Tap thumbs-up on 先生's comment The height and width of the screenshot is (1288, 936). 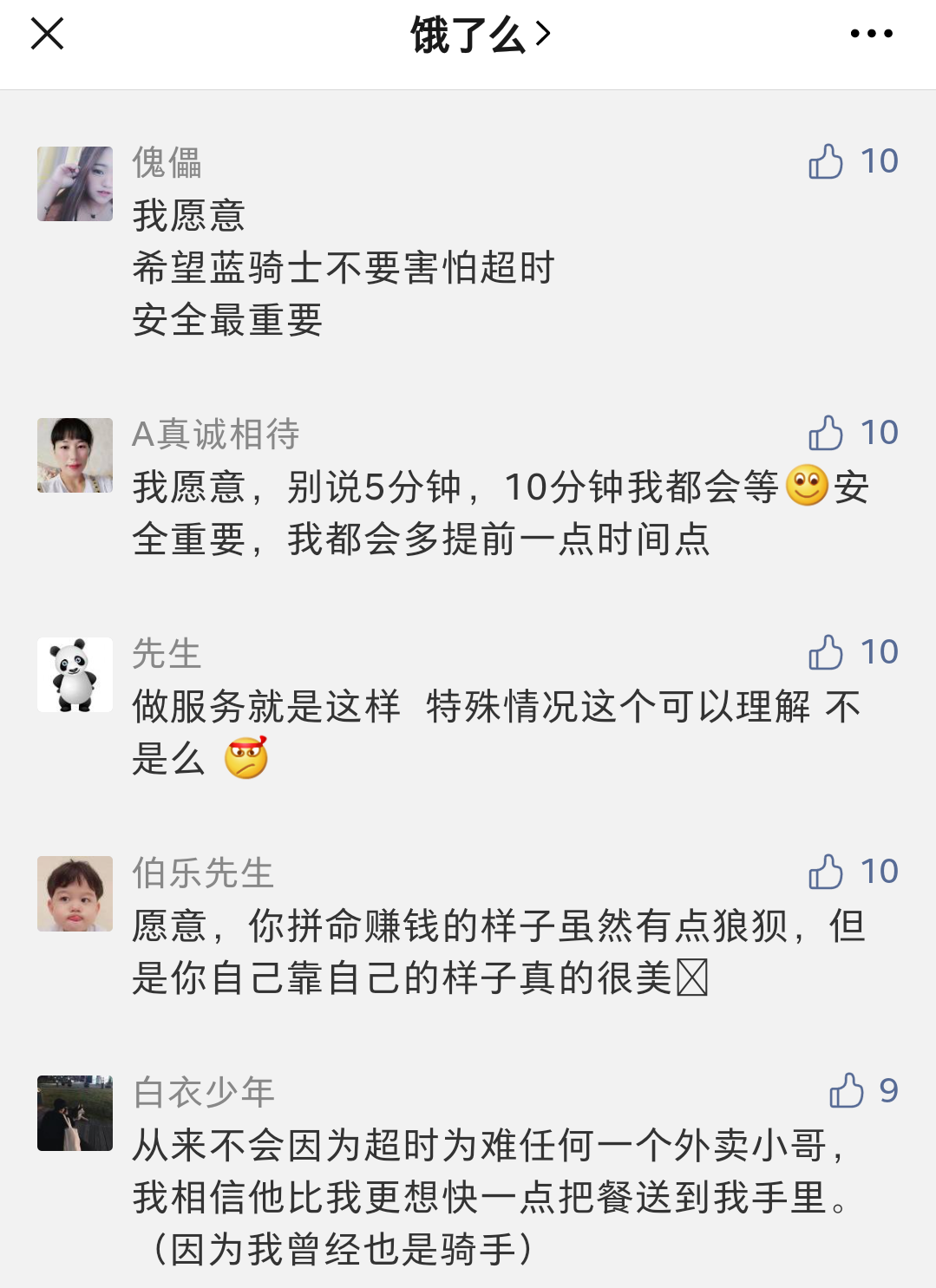[x=825, y=652]
